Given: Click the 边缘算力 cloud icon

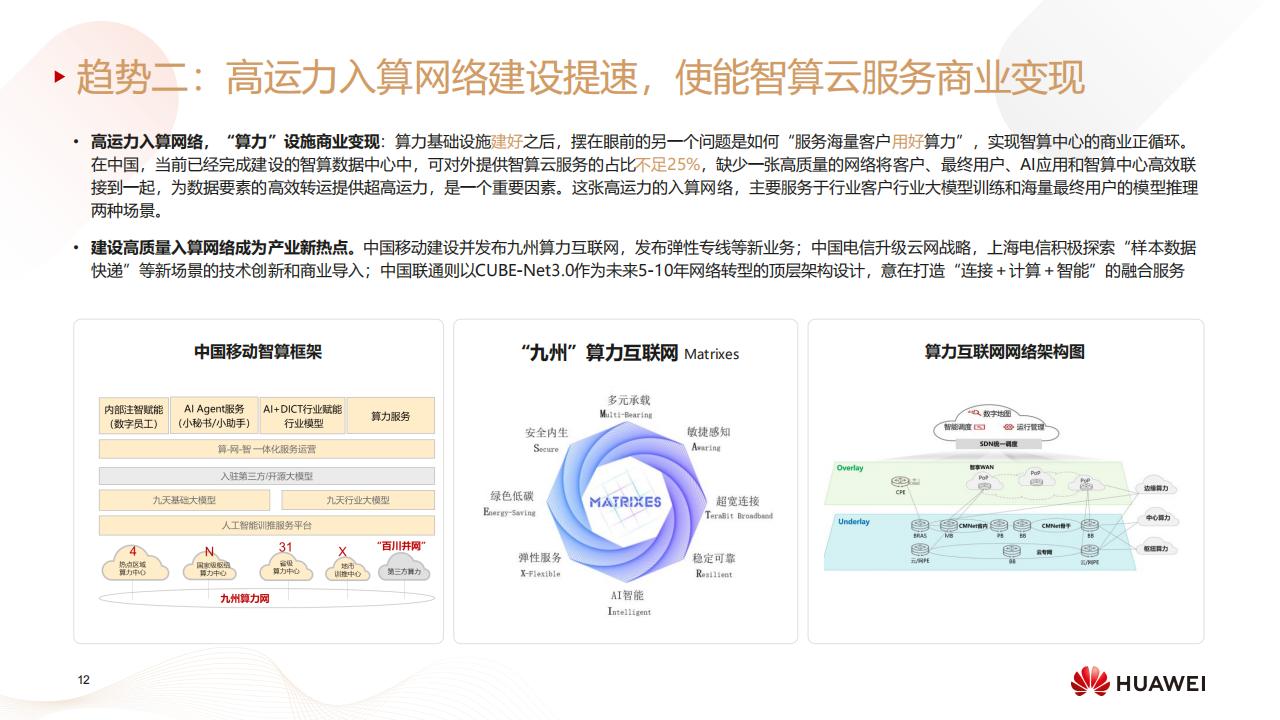Looking at the screenshot, I should (x=1155, y=486).
